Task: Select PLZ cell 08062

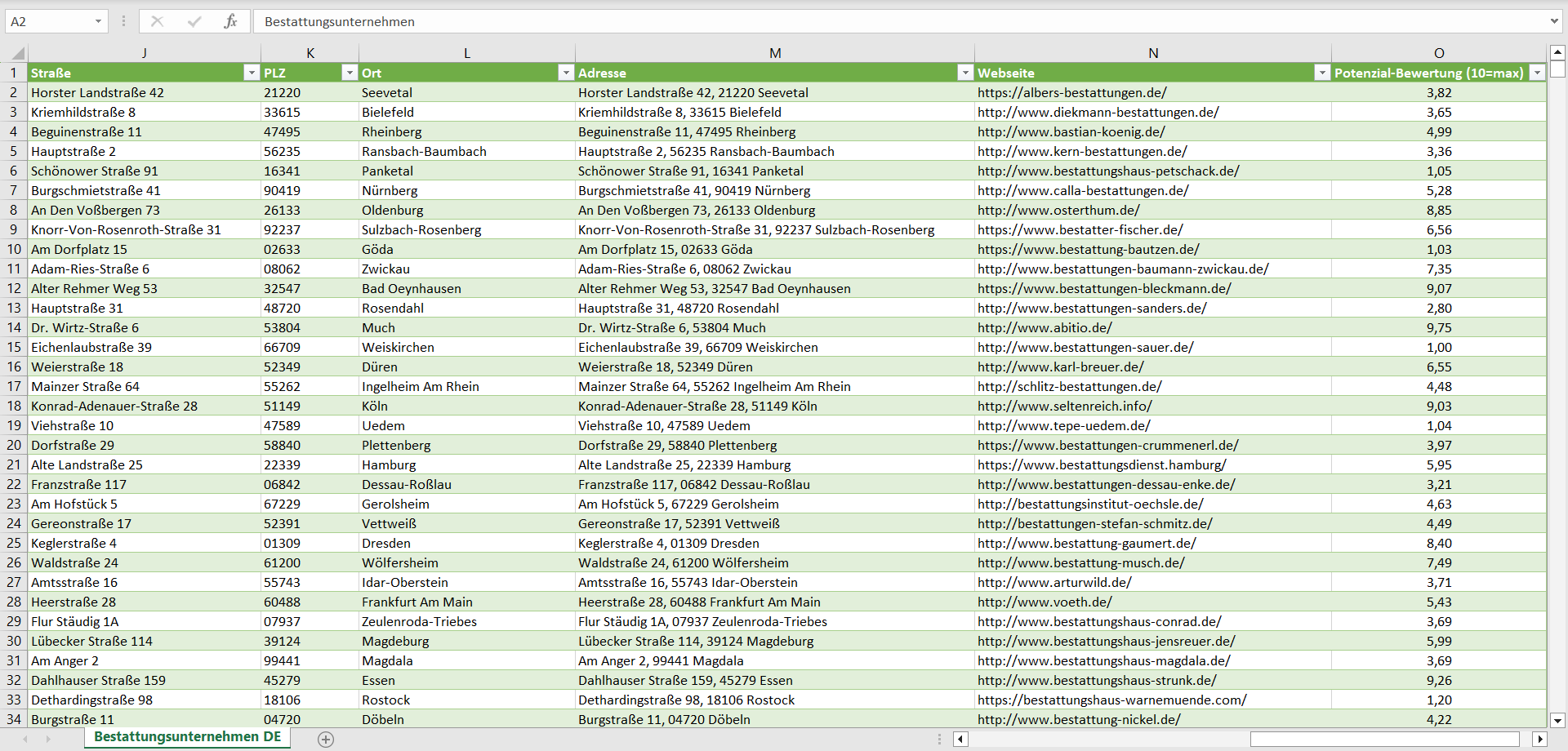Action: pos(310,269)
